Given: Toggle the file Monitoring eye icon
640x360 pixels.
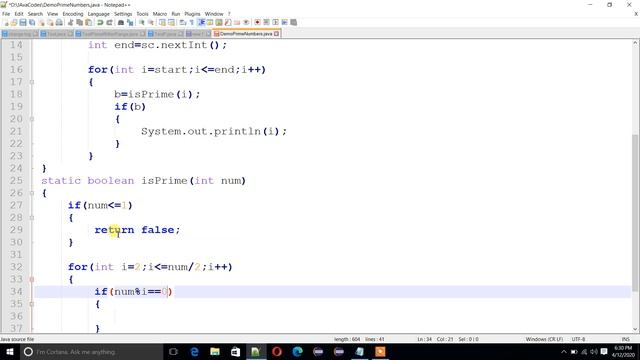Looking at the screenshot, I should (x=246, y=22).
